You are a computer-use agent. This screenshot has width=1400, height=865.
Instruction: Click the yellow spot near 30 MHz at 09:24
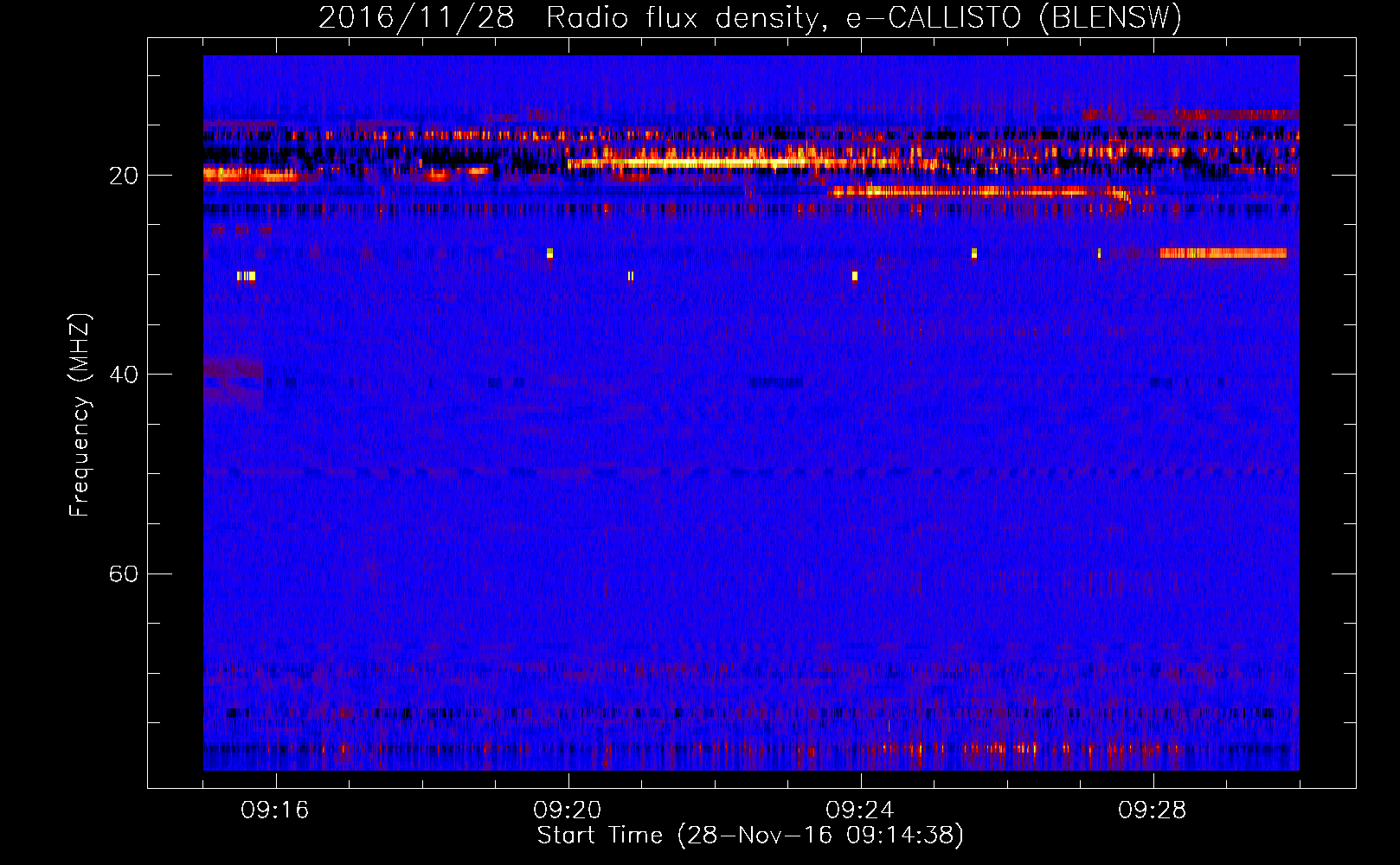(x=855, y=277)
